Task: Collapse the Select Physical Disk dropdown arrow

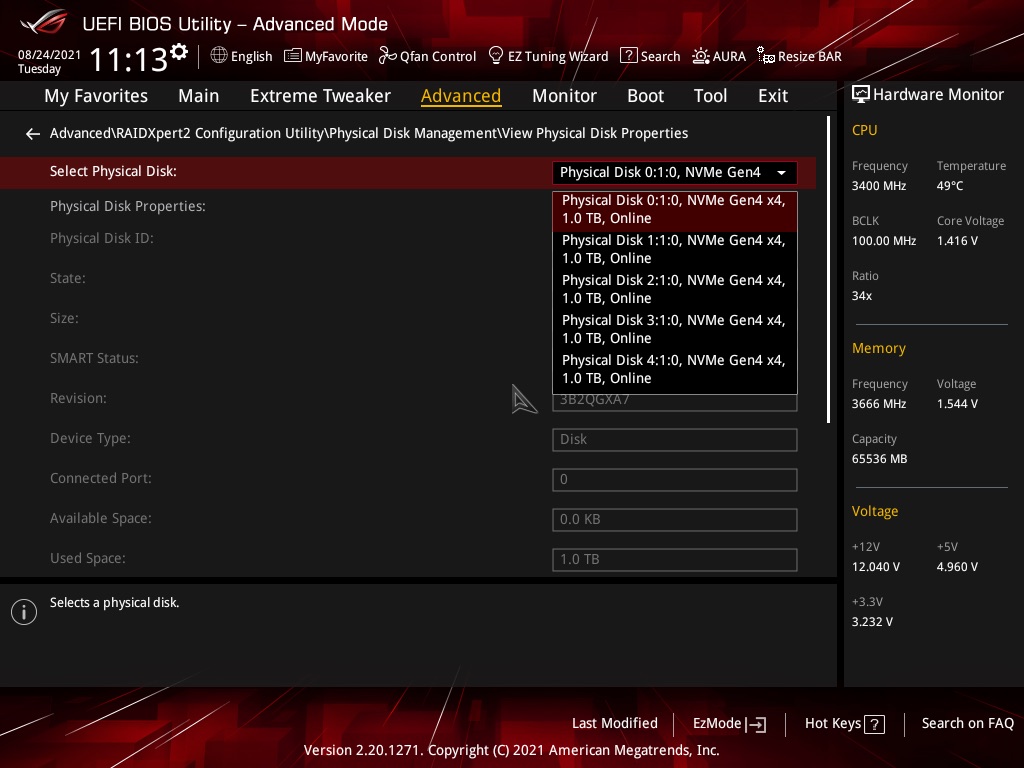Action: pos(781,173)
